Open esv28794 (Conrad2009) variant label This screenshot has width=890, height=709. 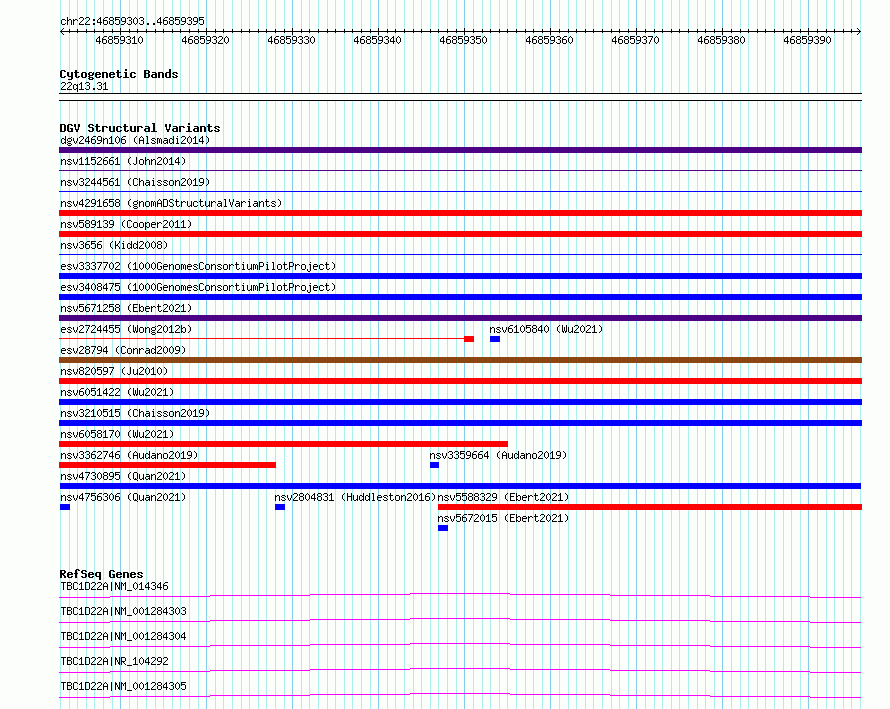click(123, 350)
